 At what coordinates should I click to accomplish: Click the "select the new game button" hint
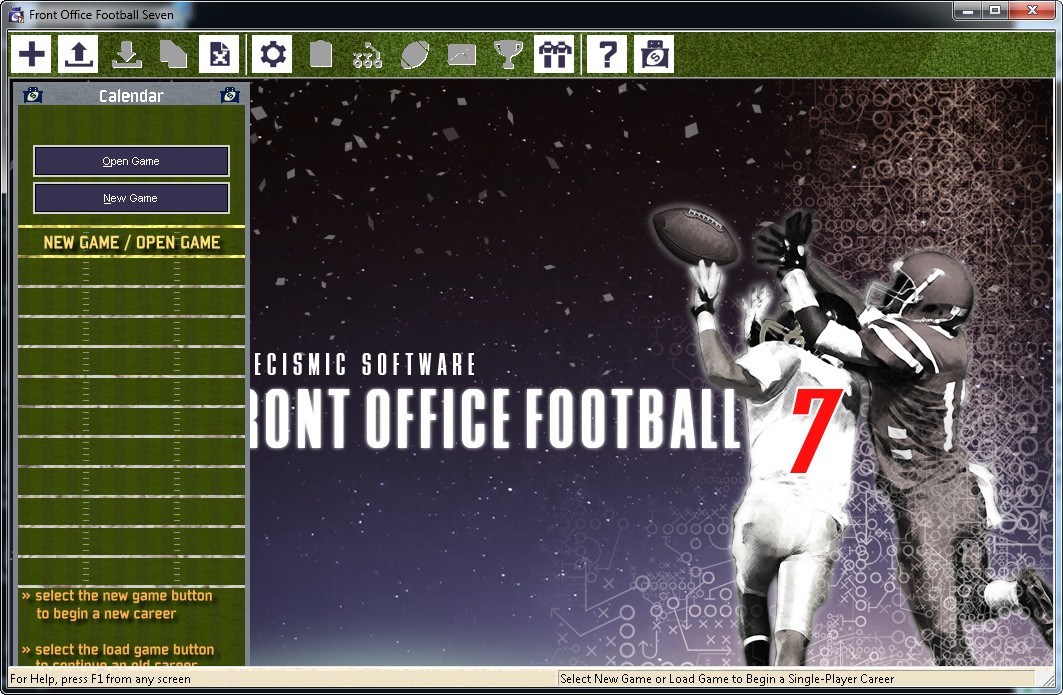coord(117,605)
